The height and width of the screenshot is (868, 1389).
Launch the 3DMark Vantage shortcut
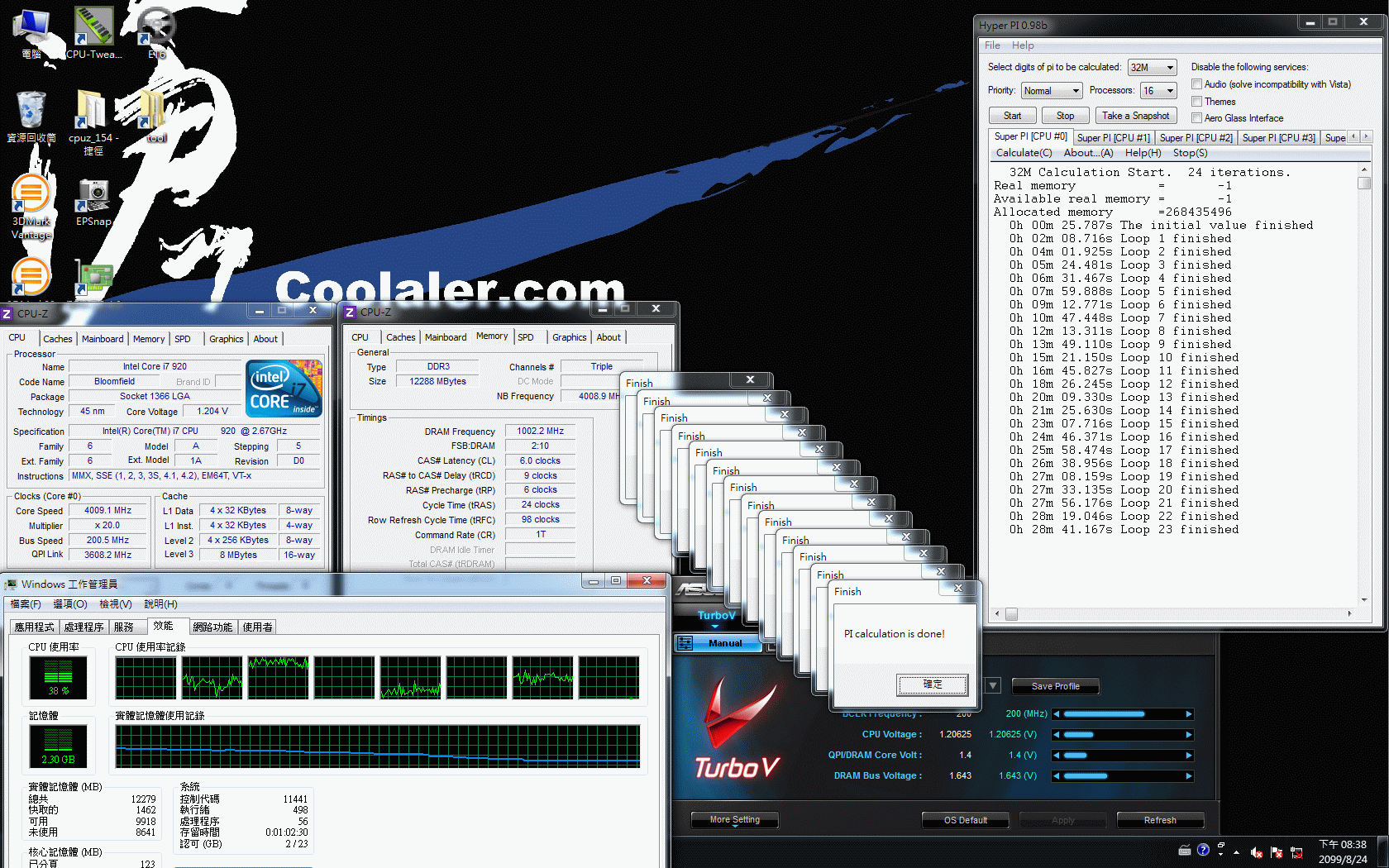(x=31, y=207)
